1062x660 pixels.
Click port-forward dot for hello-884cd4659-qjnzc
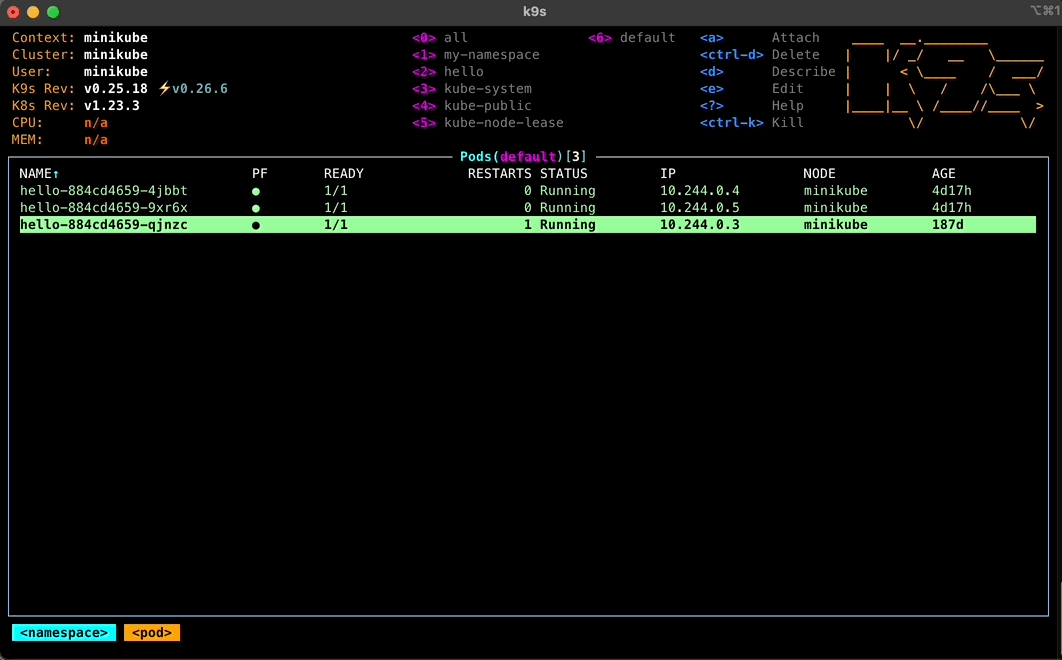coord(256,226)
